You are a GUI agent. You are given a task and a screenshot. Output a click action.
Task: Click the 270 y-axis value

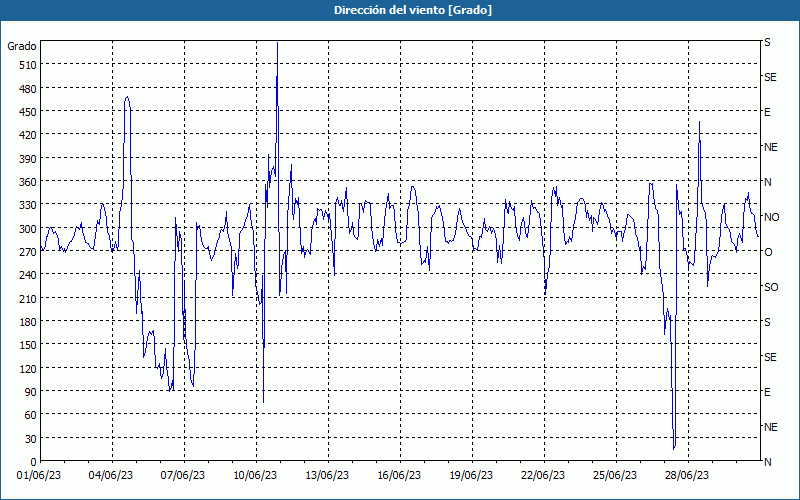coord(28,252)
